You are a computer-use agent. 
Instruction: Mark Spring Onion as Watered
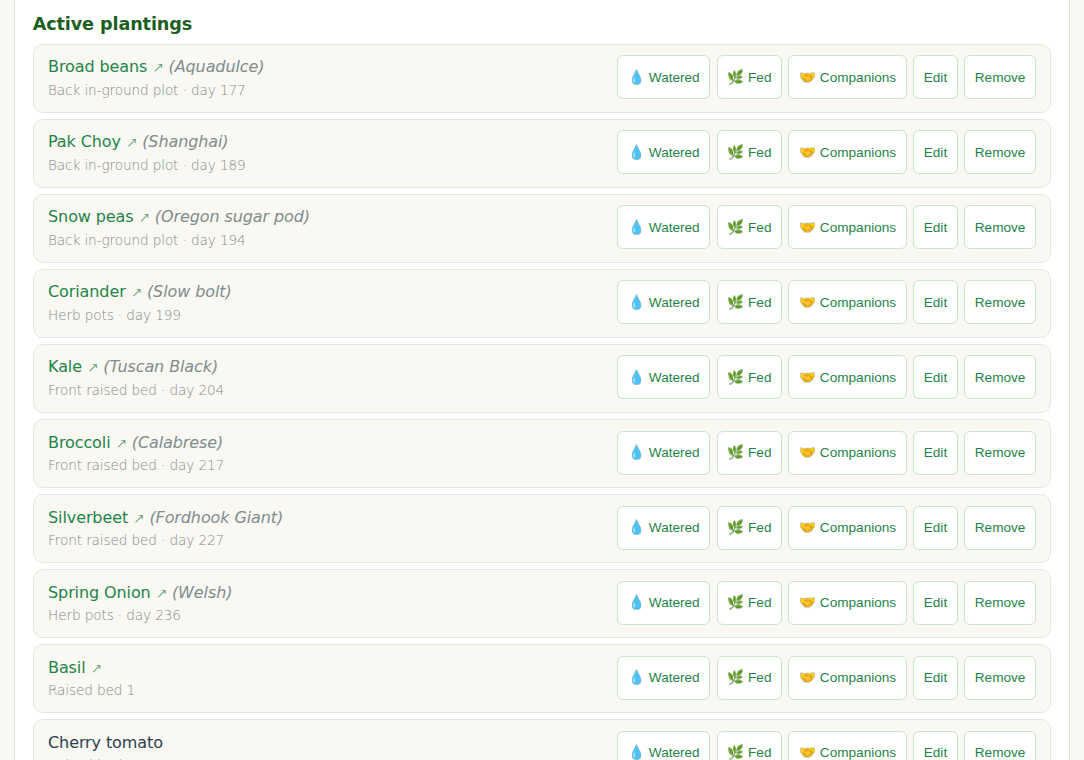coord(663,603)
